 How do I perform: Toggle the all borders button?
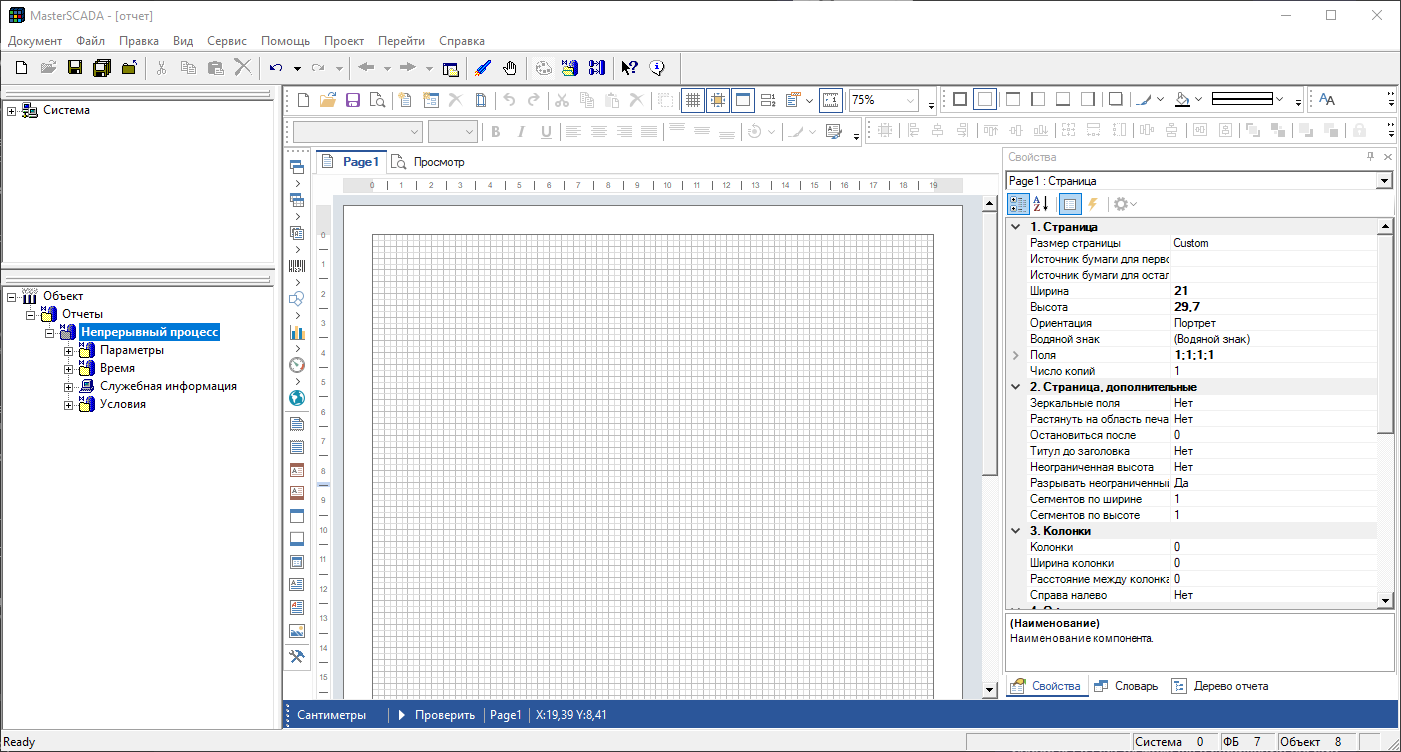point(960,100)
